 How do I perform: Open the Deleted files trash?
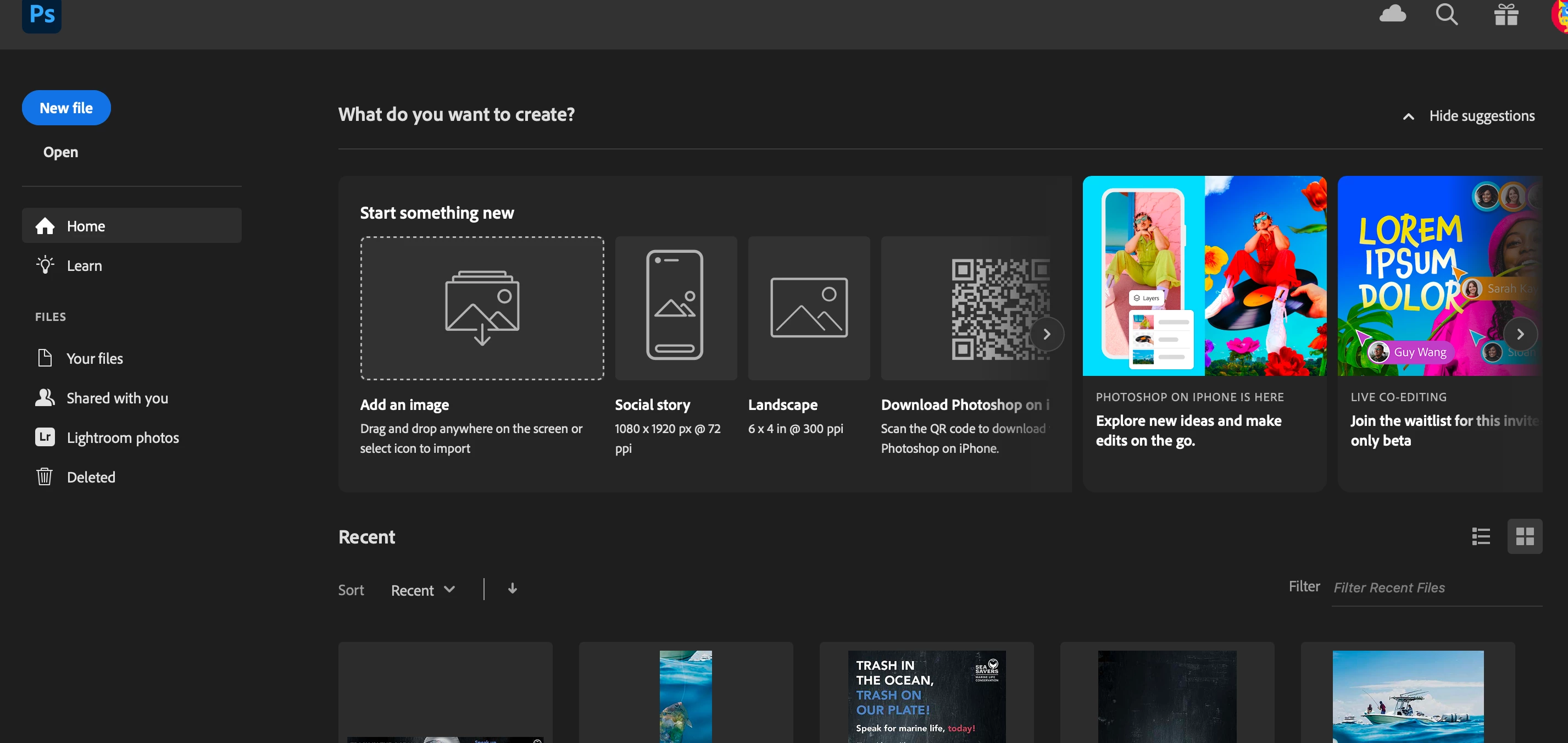point(90,477)
